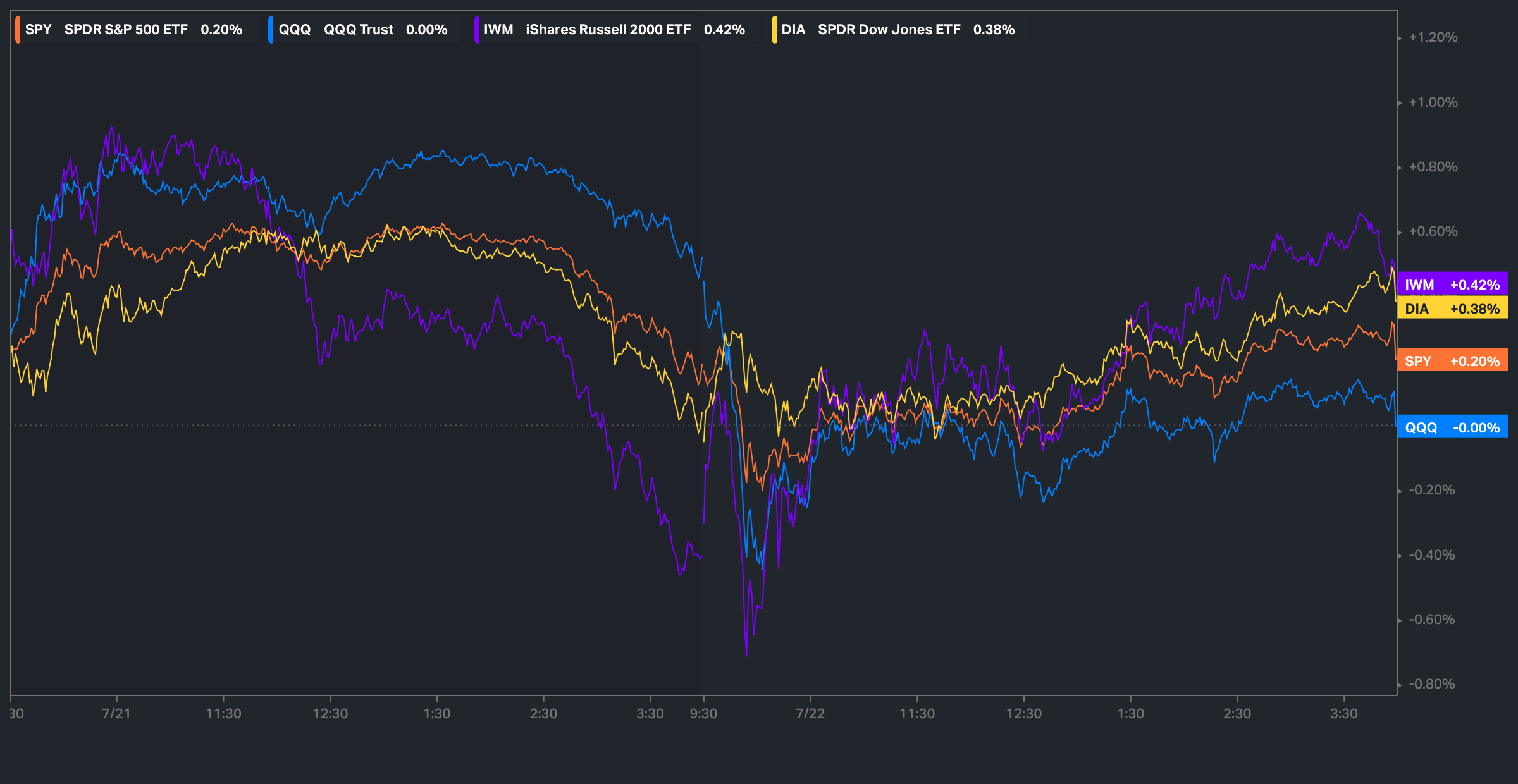This screenshot has height=784, width=1518.
Task: Select SPDR Dow Jones ETF legend entry
Action: 889,30
